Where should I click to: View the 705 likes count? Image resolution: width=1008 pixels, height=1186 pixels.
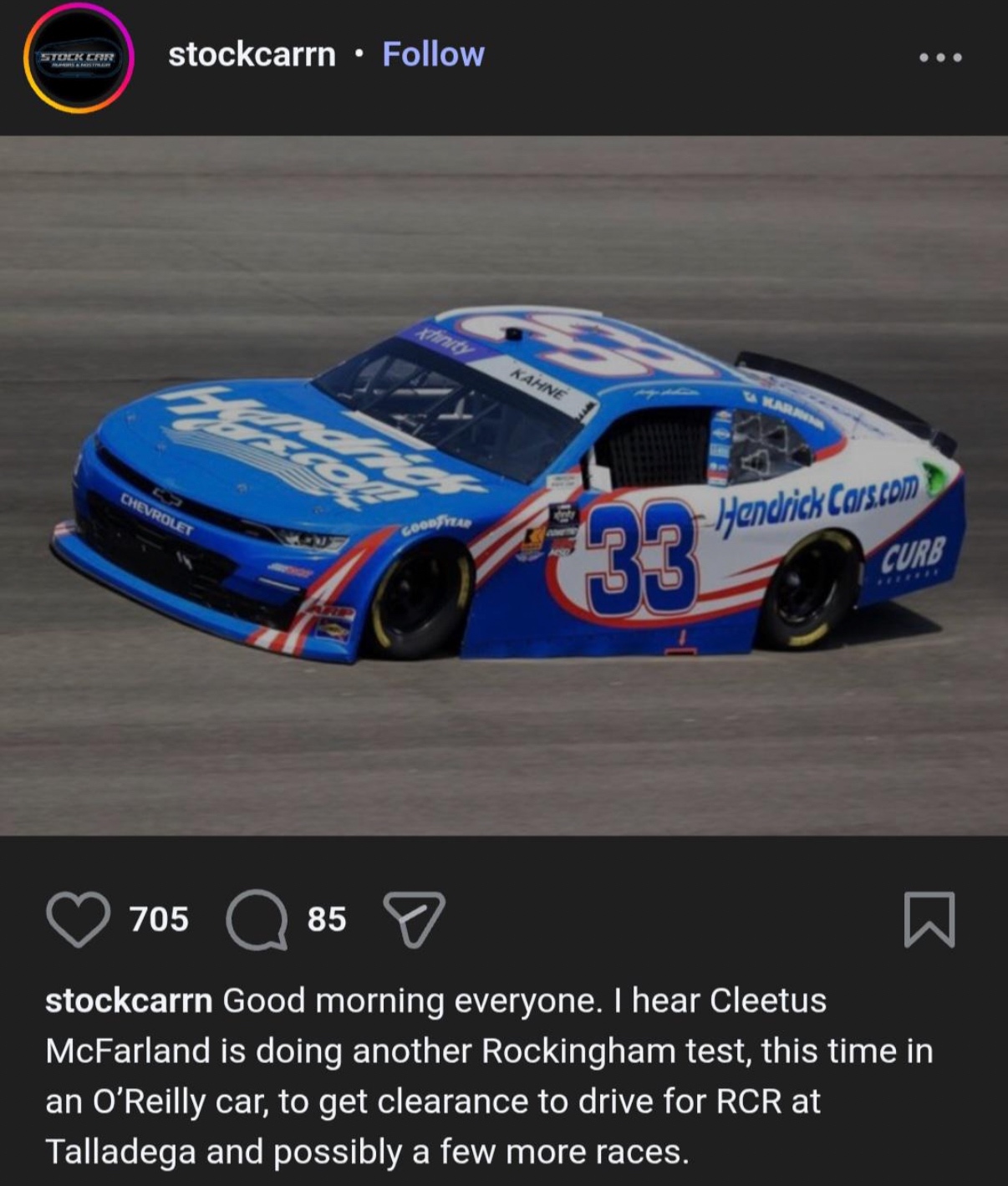tap(159, 919)
